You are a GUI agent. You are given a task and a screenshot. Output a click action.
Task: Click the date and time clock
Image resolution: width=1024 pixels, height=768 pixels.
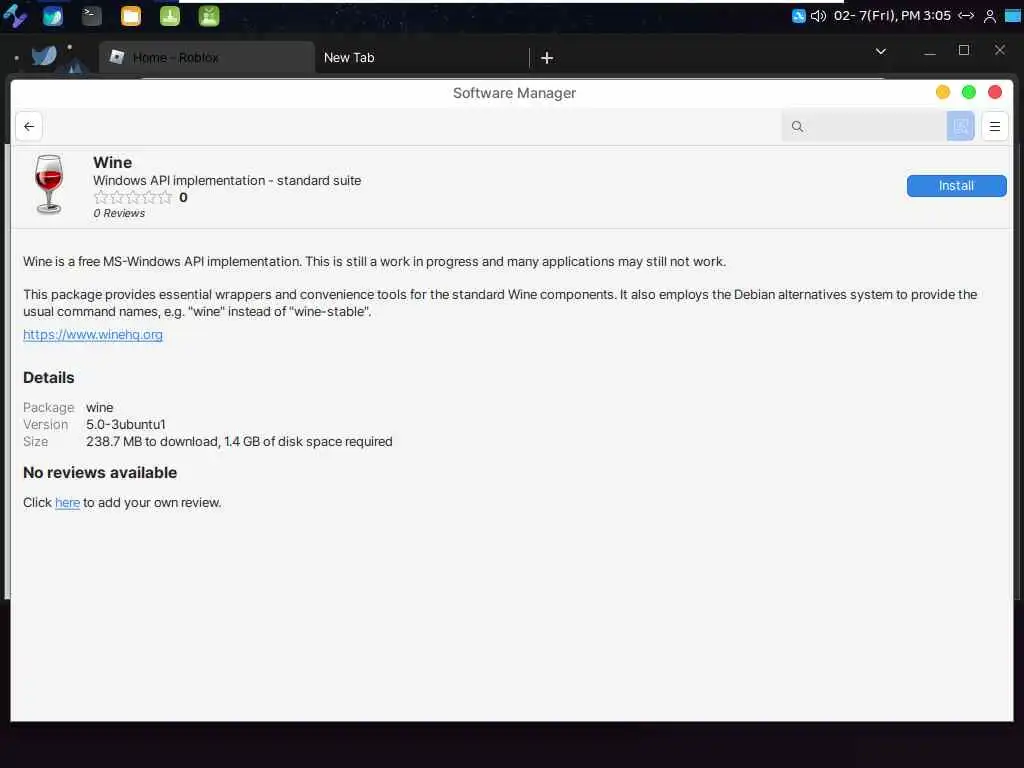click(892, 16)
